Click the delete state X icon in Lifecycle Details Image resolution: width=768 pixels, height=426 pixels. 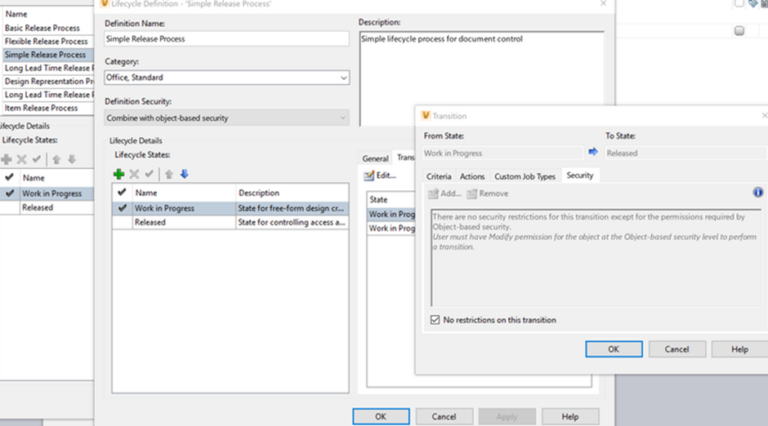pyautogui.click(x=134, y=174)
